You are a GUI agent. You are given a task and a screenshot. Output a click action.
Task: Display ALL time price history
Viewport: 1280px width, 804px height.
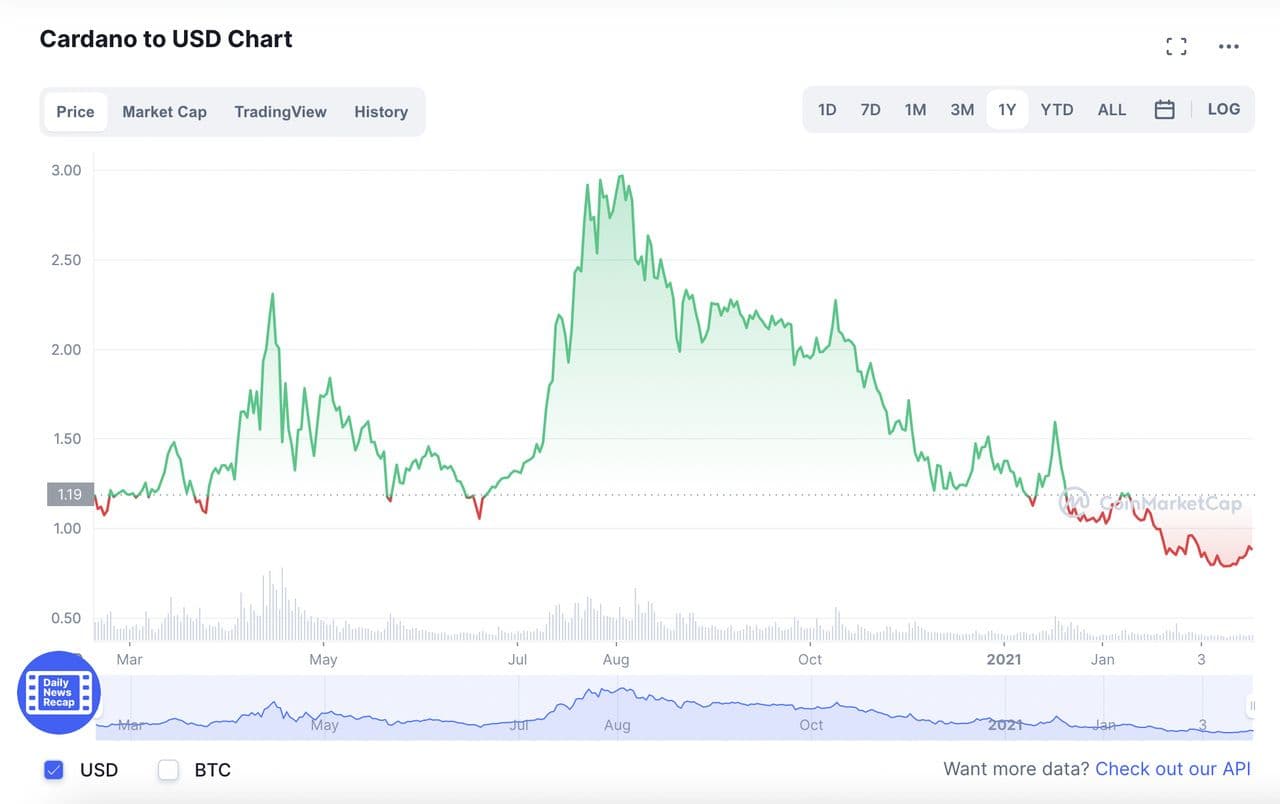pos(1112,110)
